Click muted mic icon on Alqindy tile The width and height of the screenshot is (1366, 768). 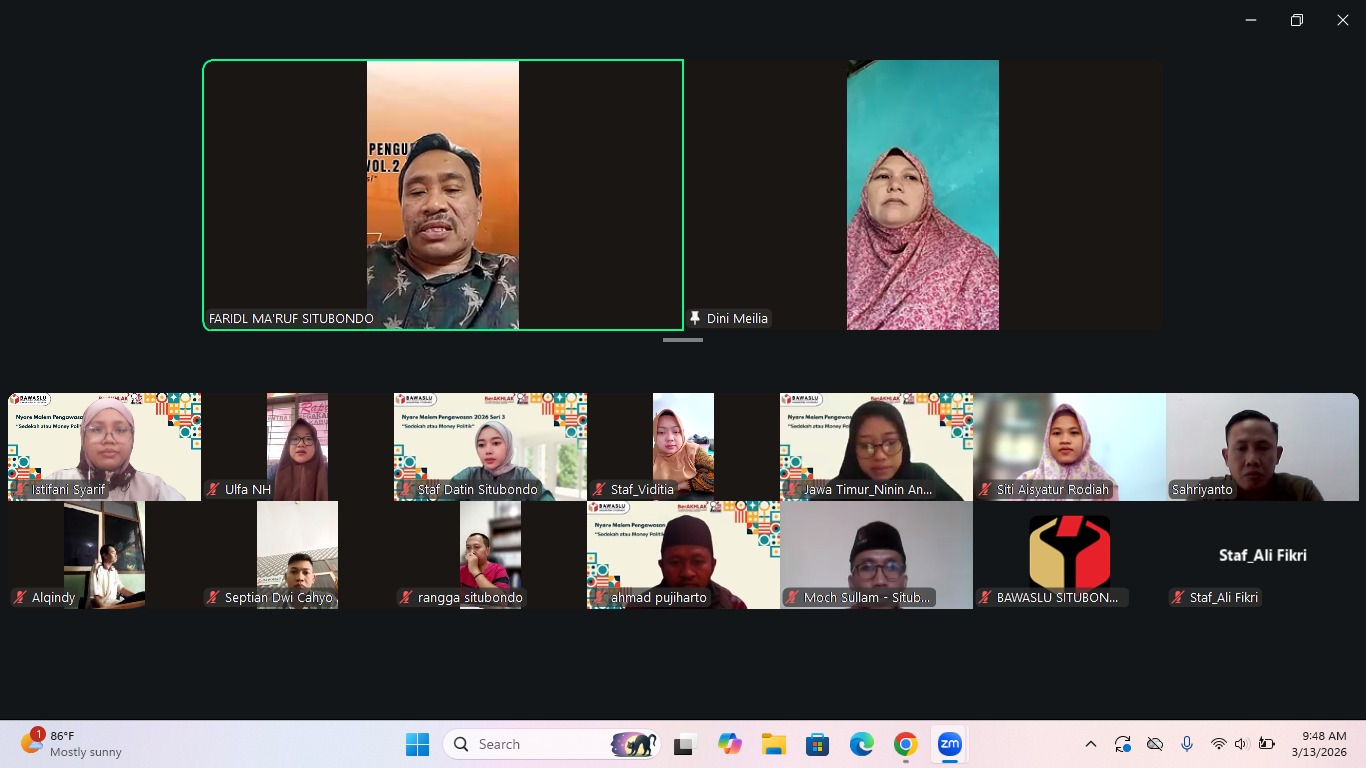pyautogui.click(x=20, y=598)
